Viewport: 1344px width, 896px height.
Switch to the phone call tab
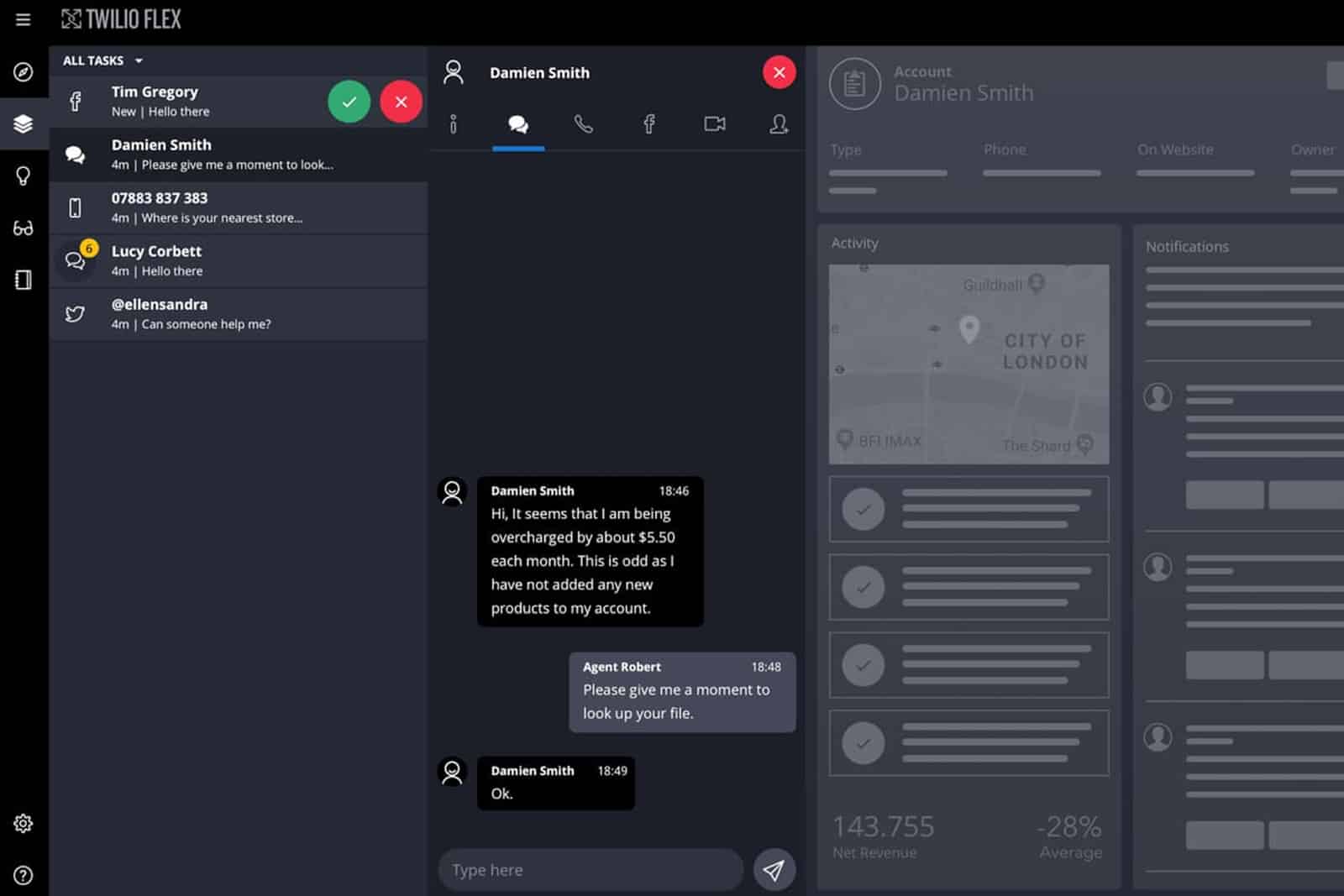[x=583, y=124]
